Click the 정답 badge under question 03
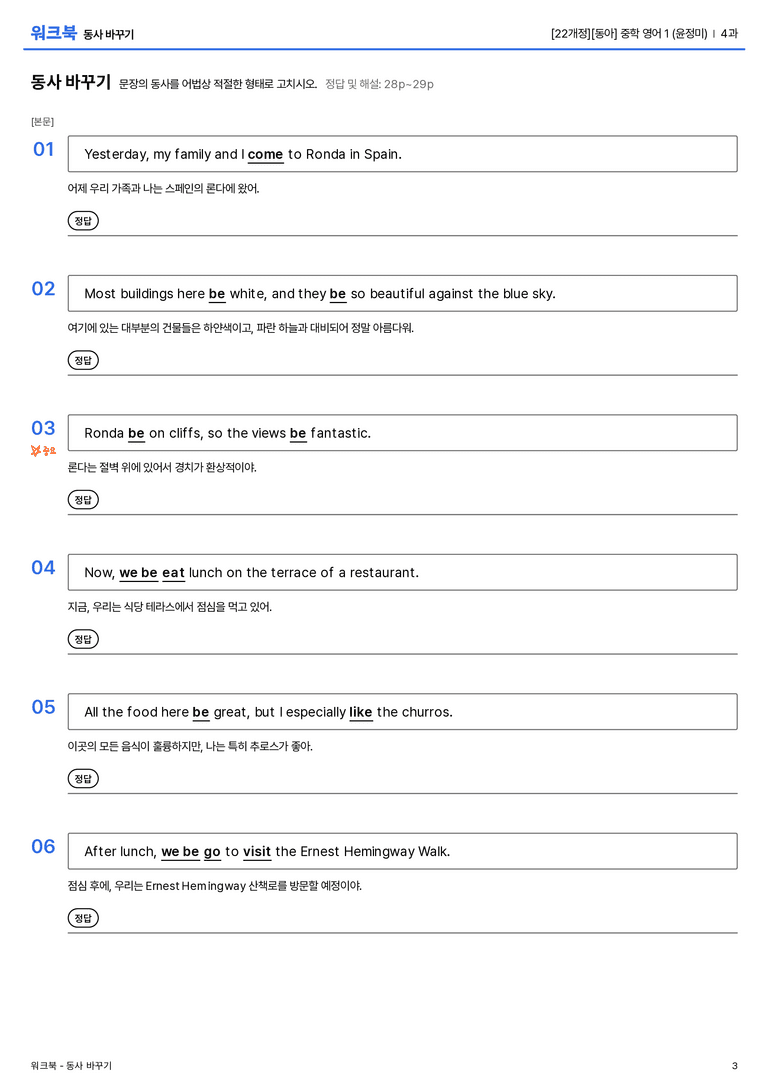 point(83,499)
